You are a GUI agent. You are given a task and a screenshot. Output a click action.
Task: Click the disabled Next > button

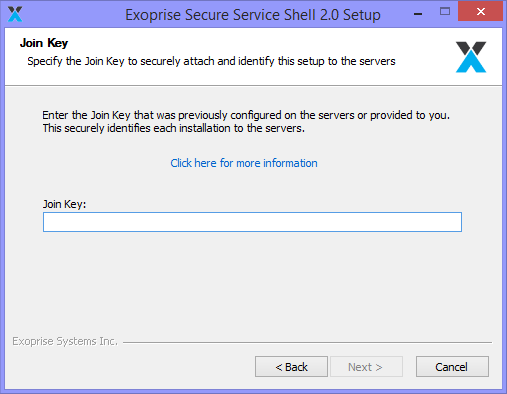pos(366,367)
